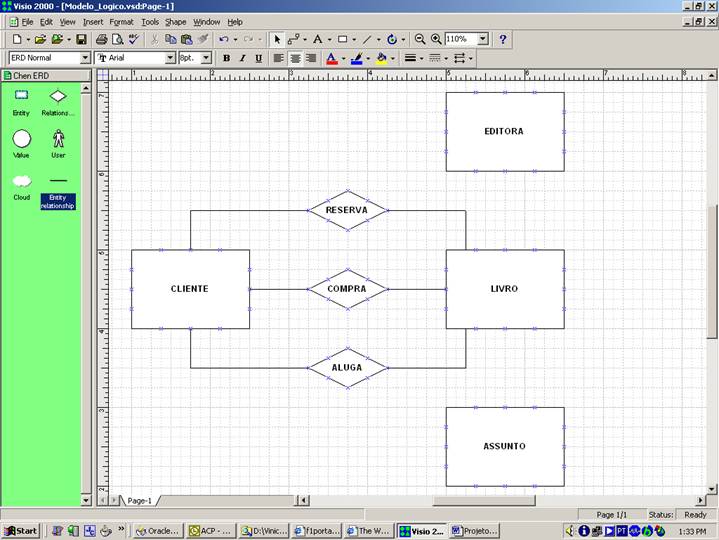The width and height of the screenshot is (719, 540).
Task: Align text right
Action: [311, 58]
